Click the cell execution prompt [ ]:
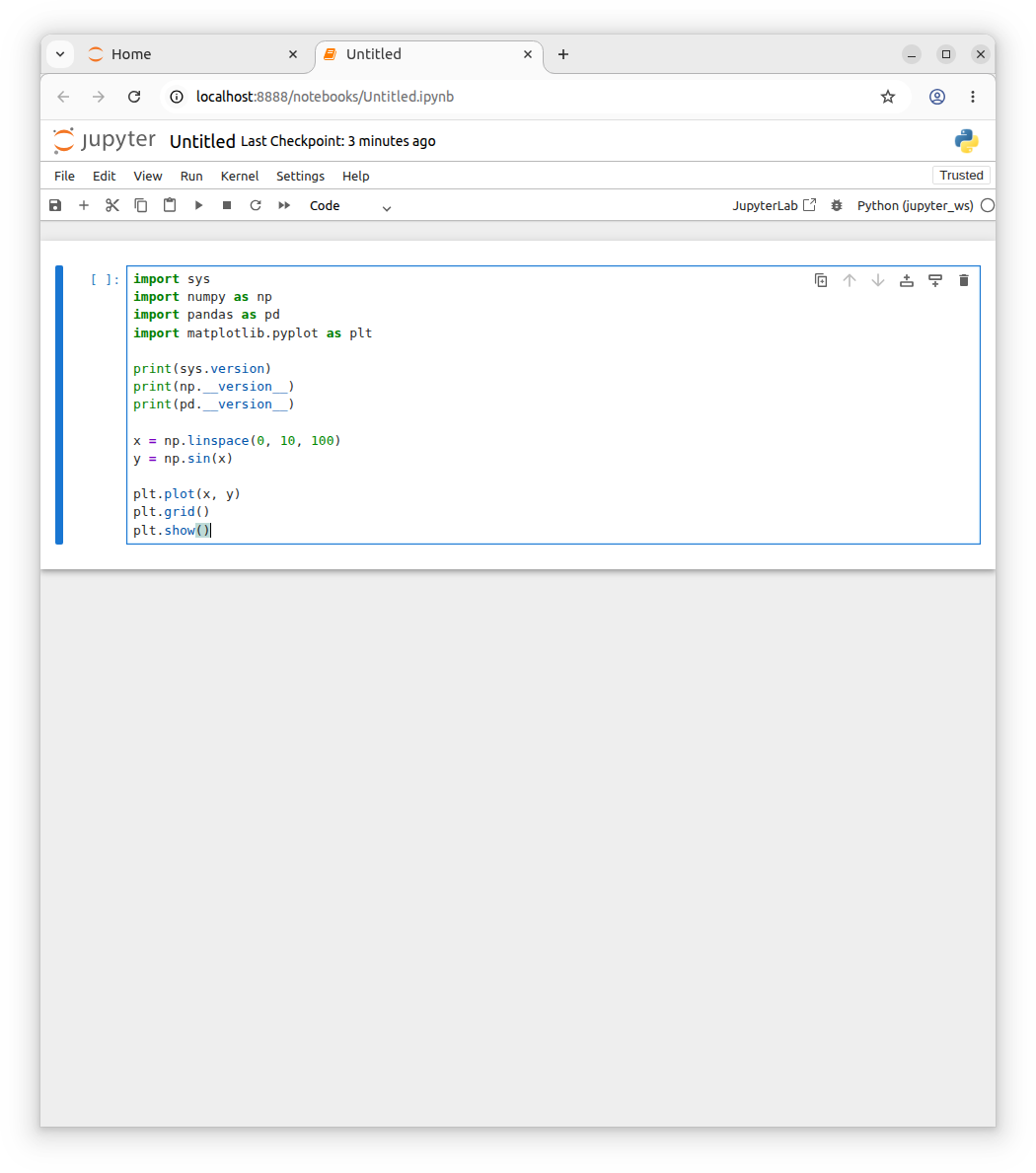 [x=105, y=279]
